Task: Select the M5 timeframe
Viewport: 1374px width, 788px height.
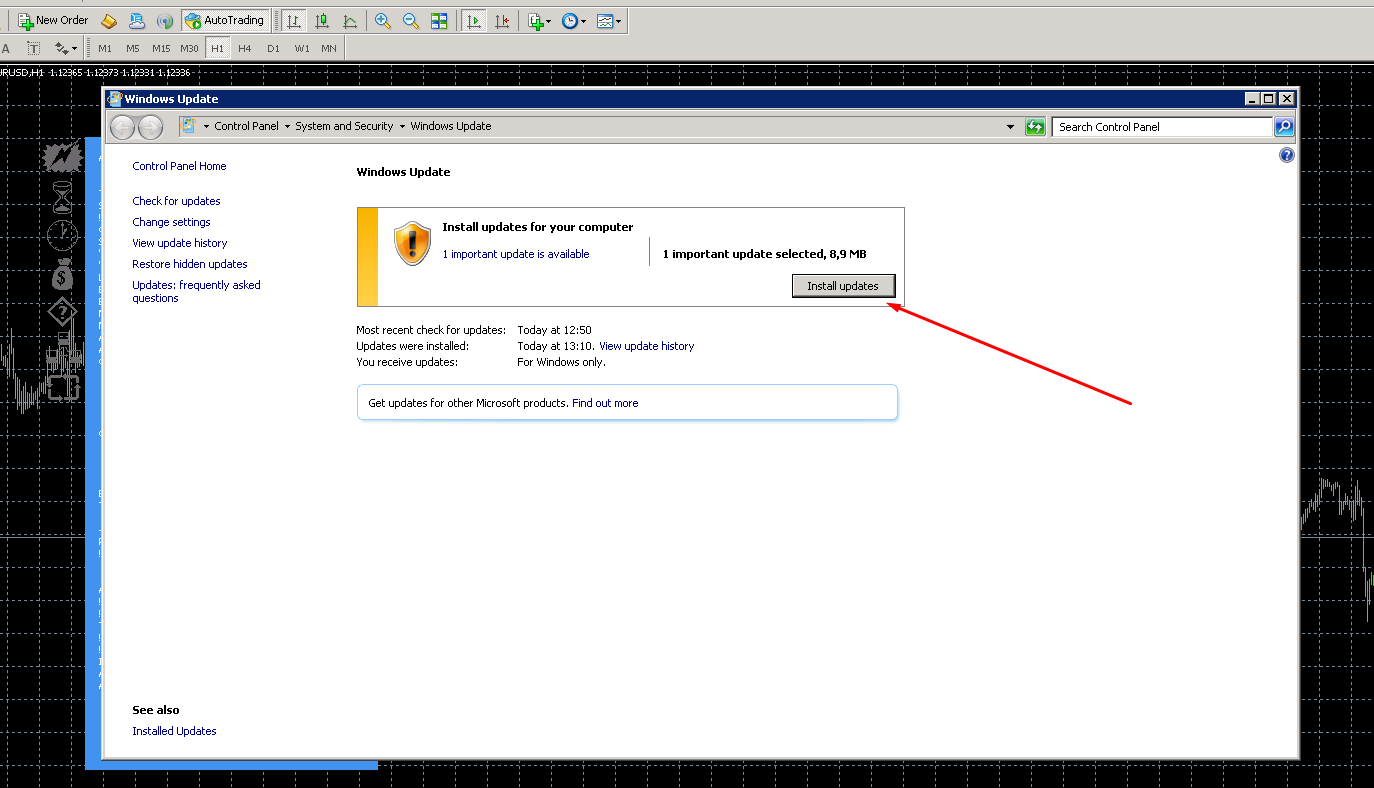Action: pos(133,48)
